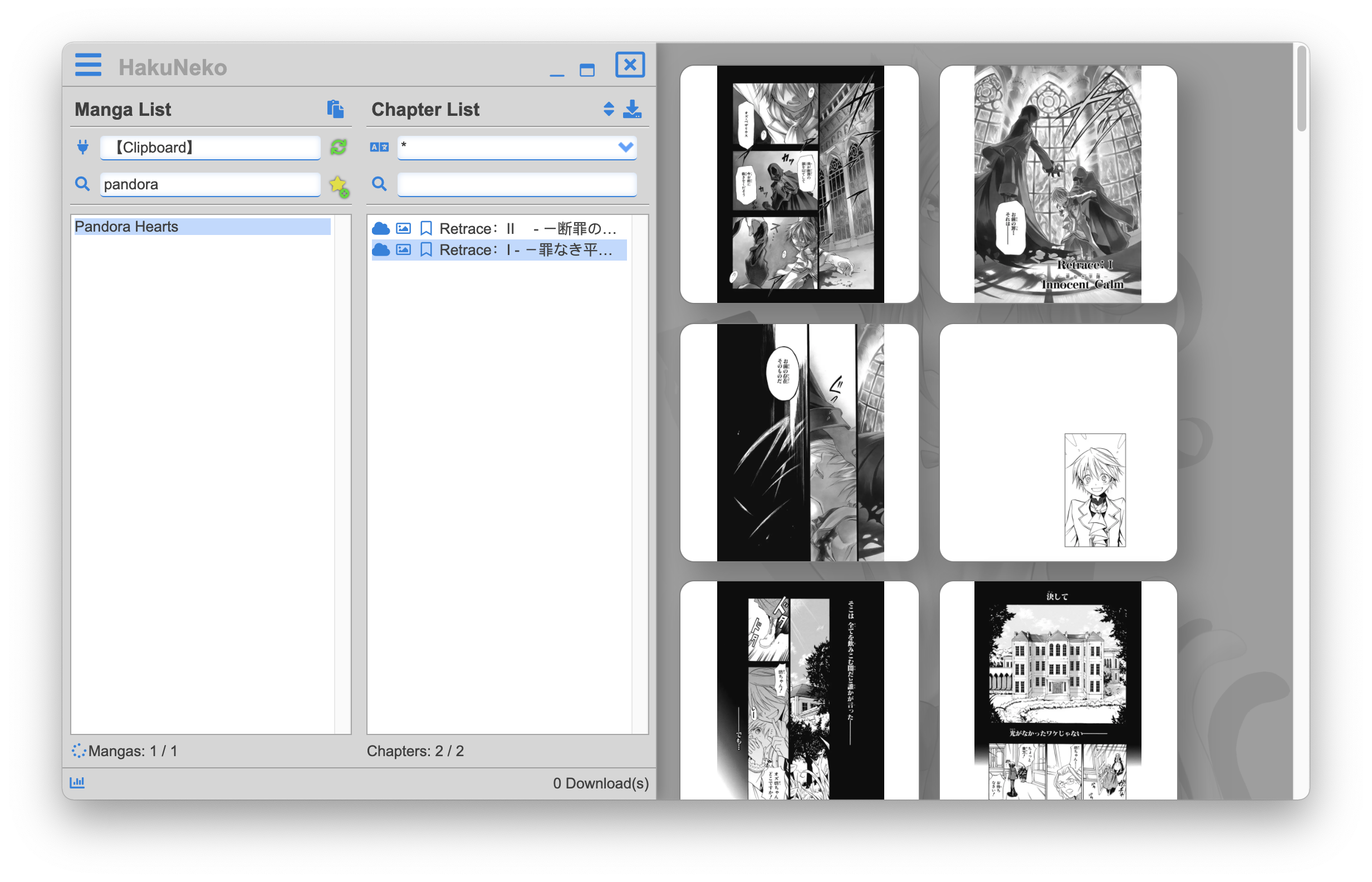Click the green refresh manga list icon
Image resolution: width=1372 pixels, height=882 pixels.
339,147
